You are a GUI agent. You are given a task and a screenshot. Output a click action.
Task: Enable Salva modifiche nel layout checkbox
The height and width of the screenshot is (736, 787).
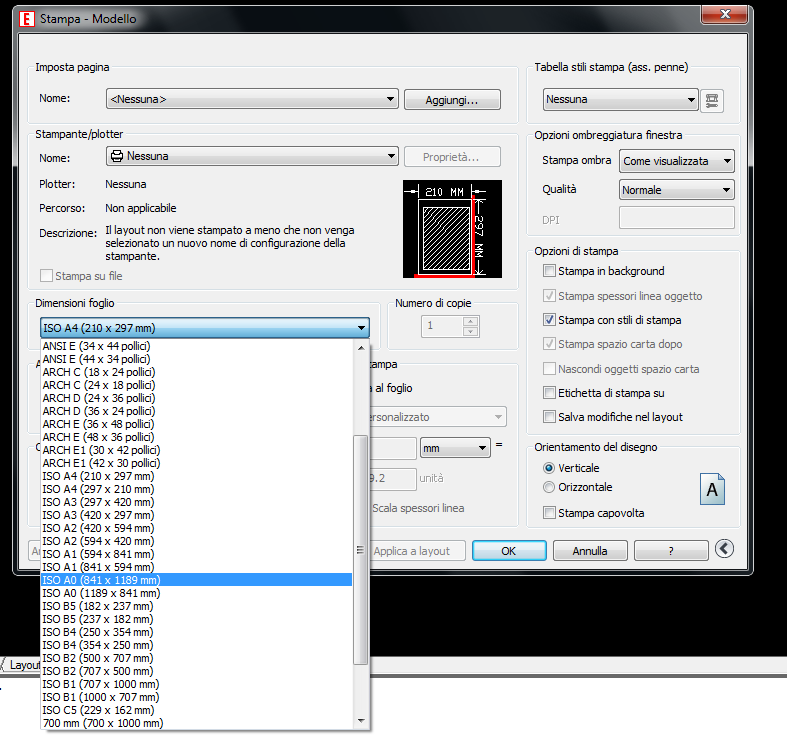(x=549, y=417)
